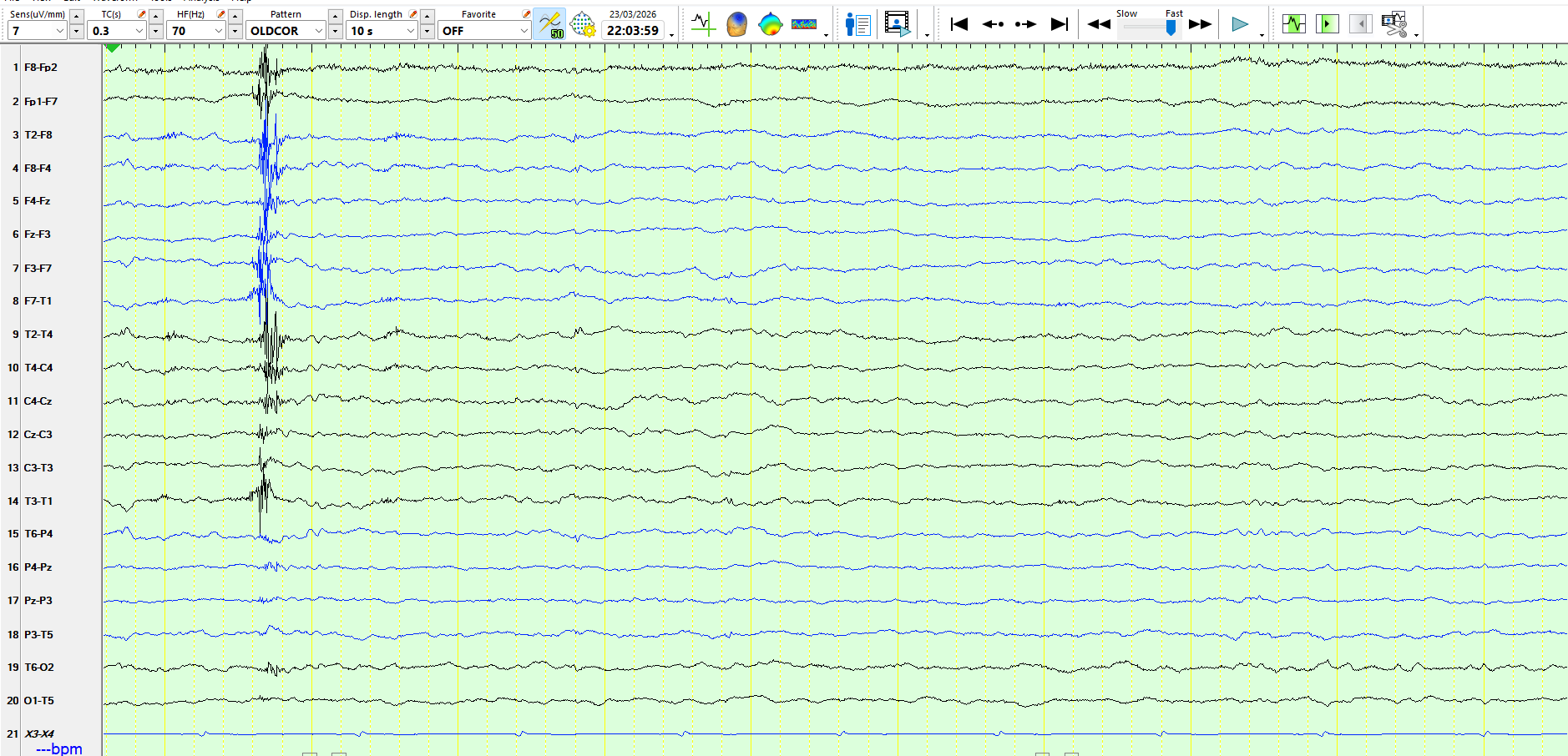Open the patient information icon
The width and height of the screenshot is (1568, 756).
click(x=857, y=24)
